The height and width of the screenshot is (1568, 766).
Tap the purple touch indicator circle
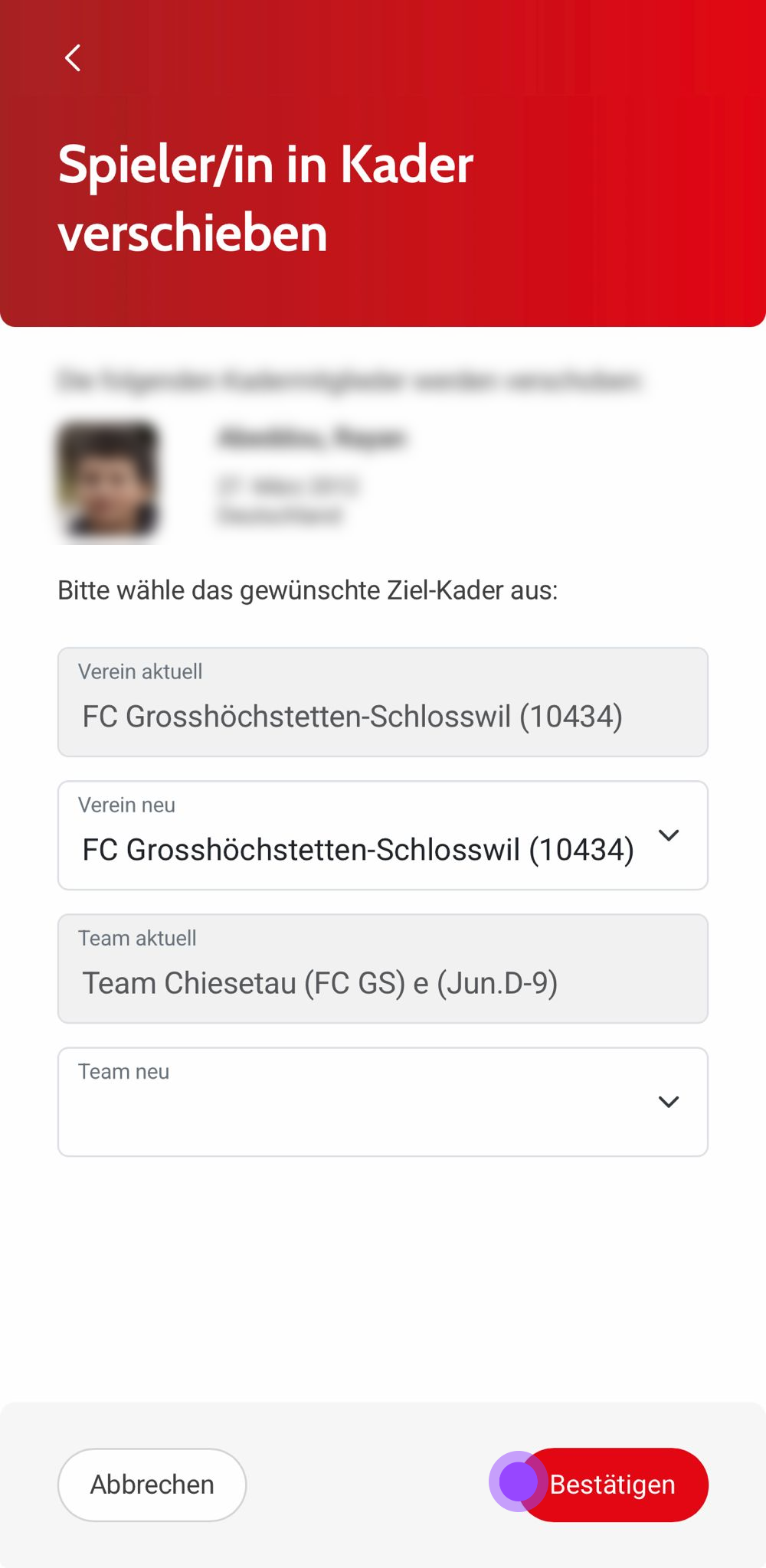point(519,1481)
